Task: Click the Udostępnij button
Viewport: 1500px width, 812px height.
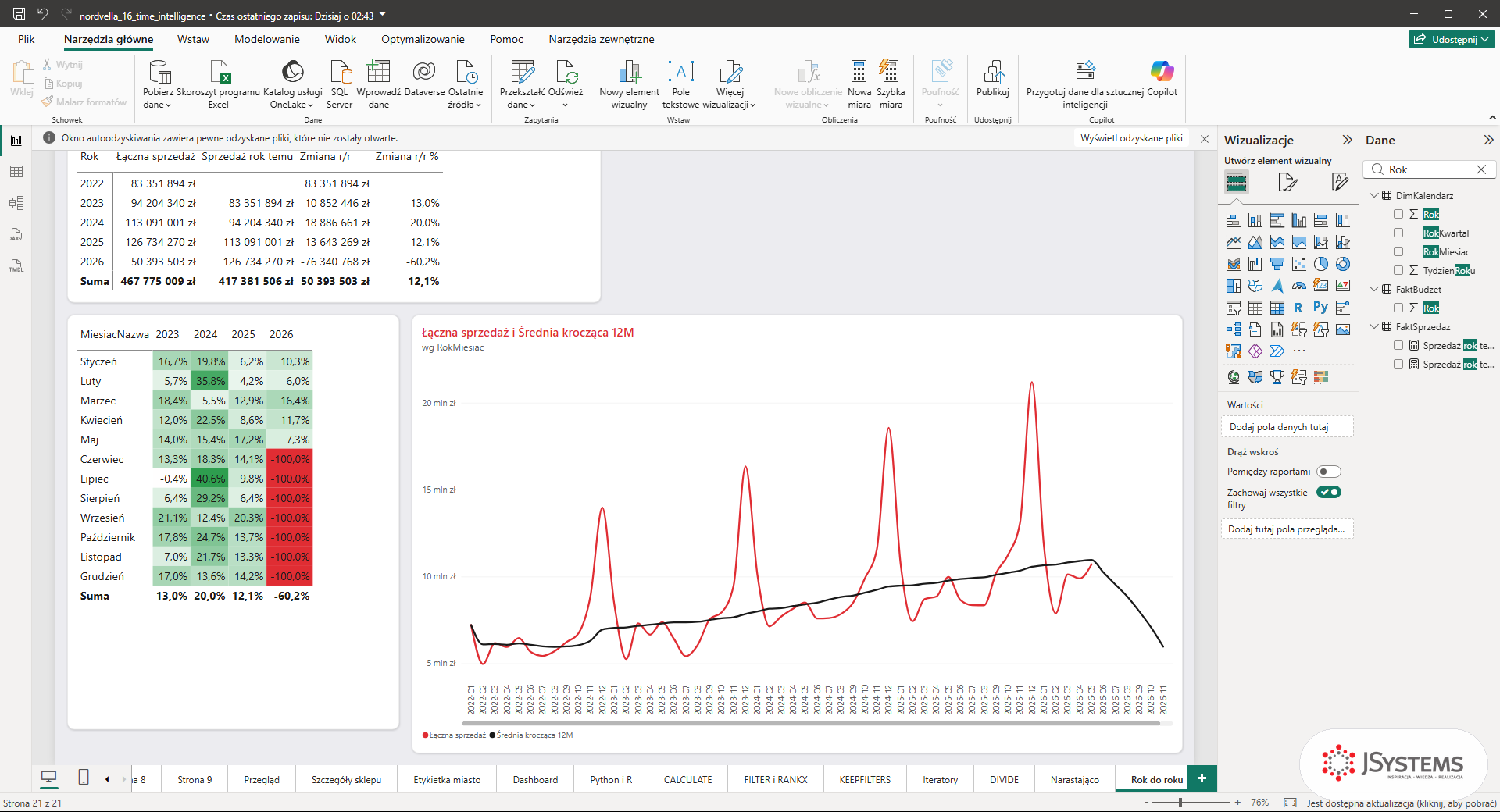Action: coord(1452,39)
